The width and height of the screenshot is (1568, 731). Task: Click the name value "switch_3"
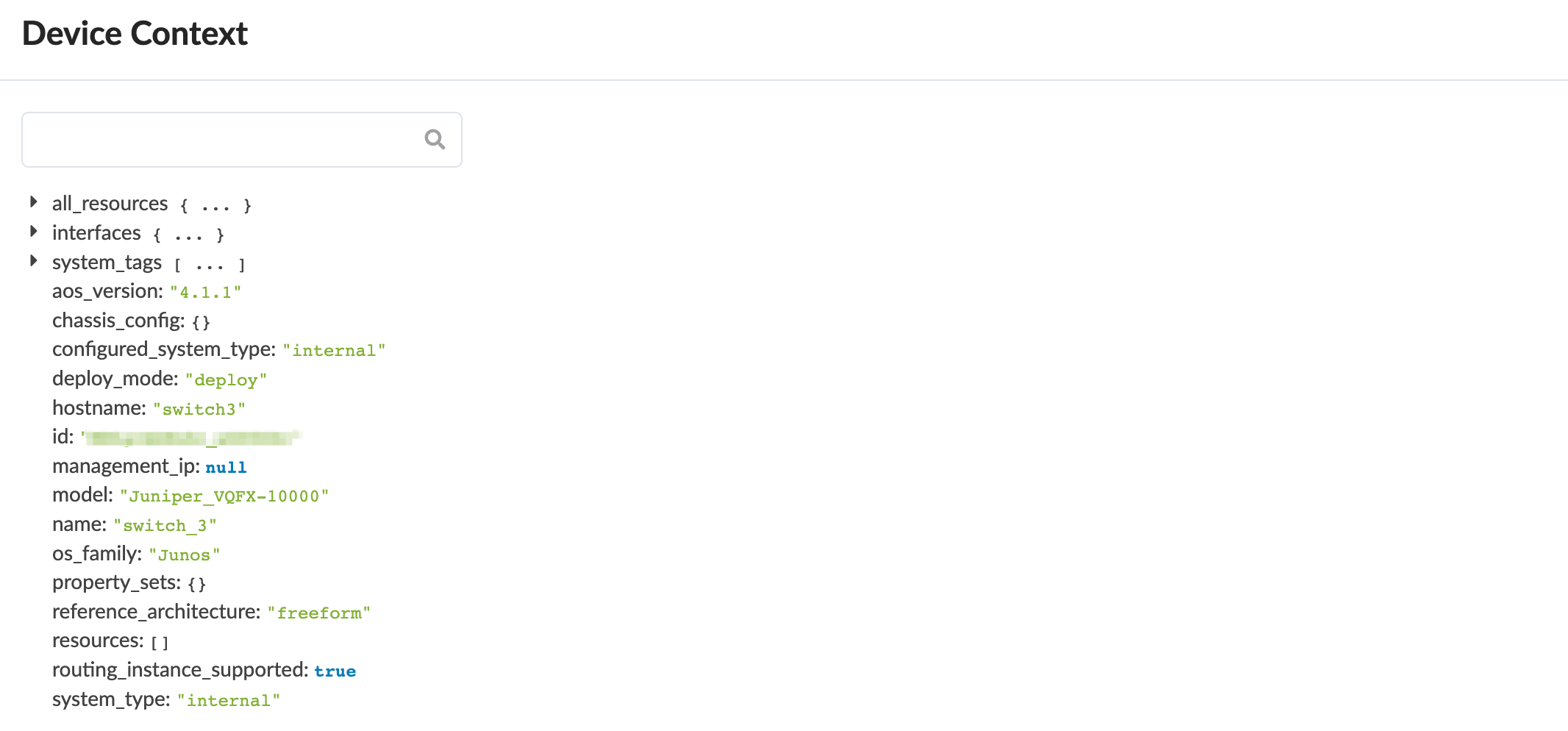165,526
